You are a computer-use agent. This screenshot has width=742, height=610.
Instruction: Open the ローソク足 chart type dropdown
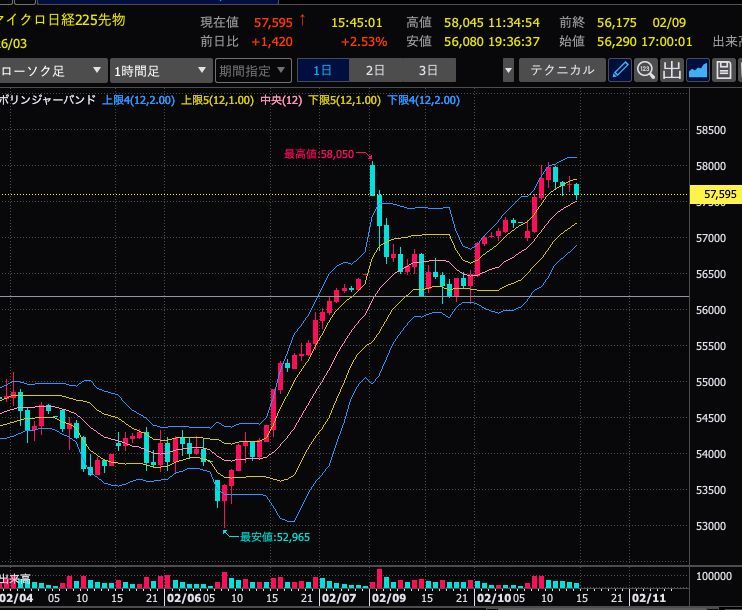[53, 71]
